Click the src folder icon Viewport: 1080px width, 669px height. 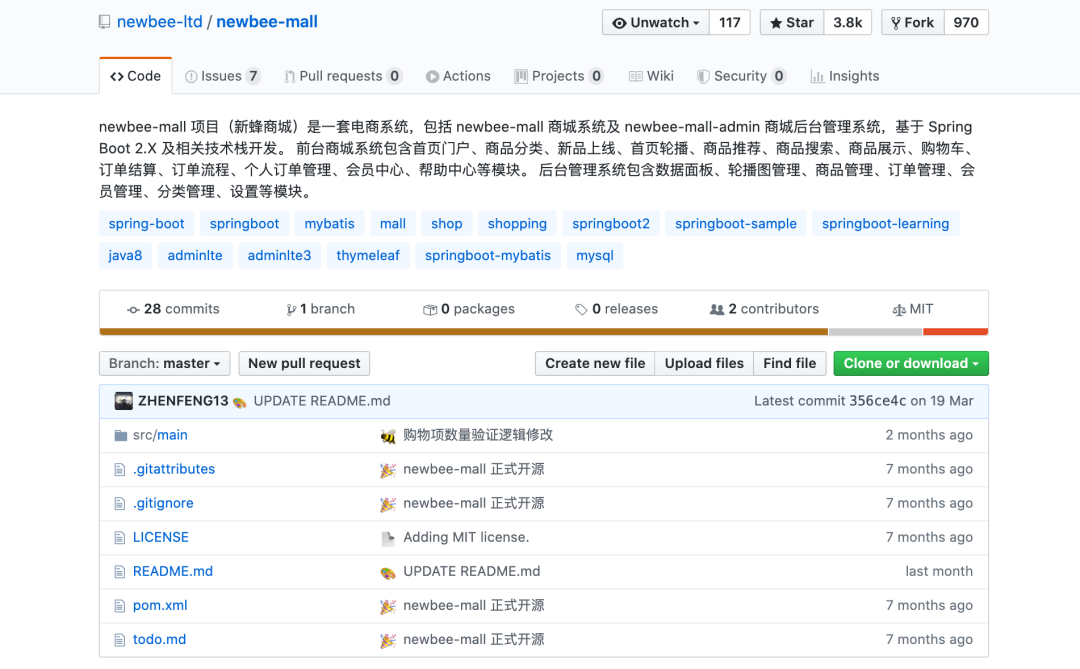click(x=120, y=435)
